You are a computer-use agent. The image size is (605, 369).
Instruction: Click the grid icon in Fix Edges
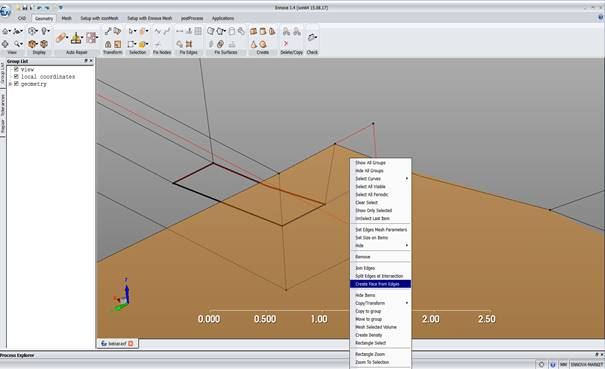[198, 31]
